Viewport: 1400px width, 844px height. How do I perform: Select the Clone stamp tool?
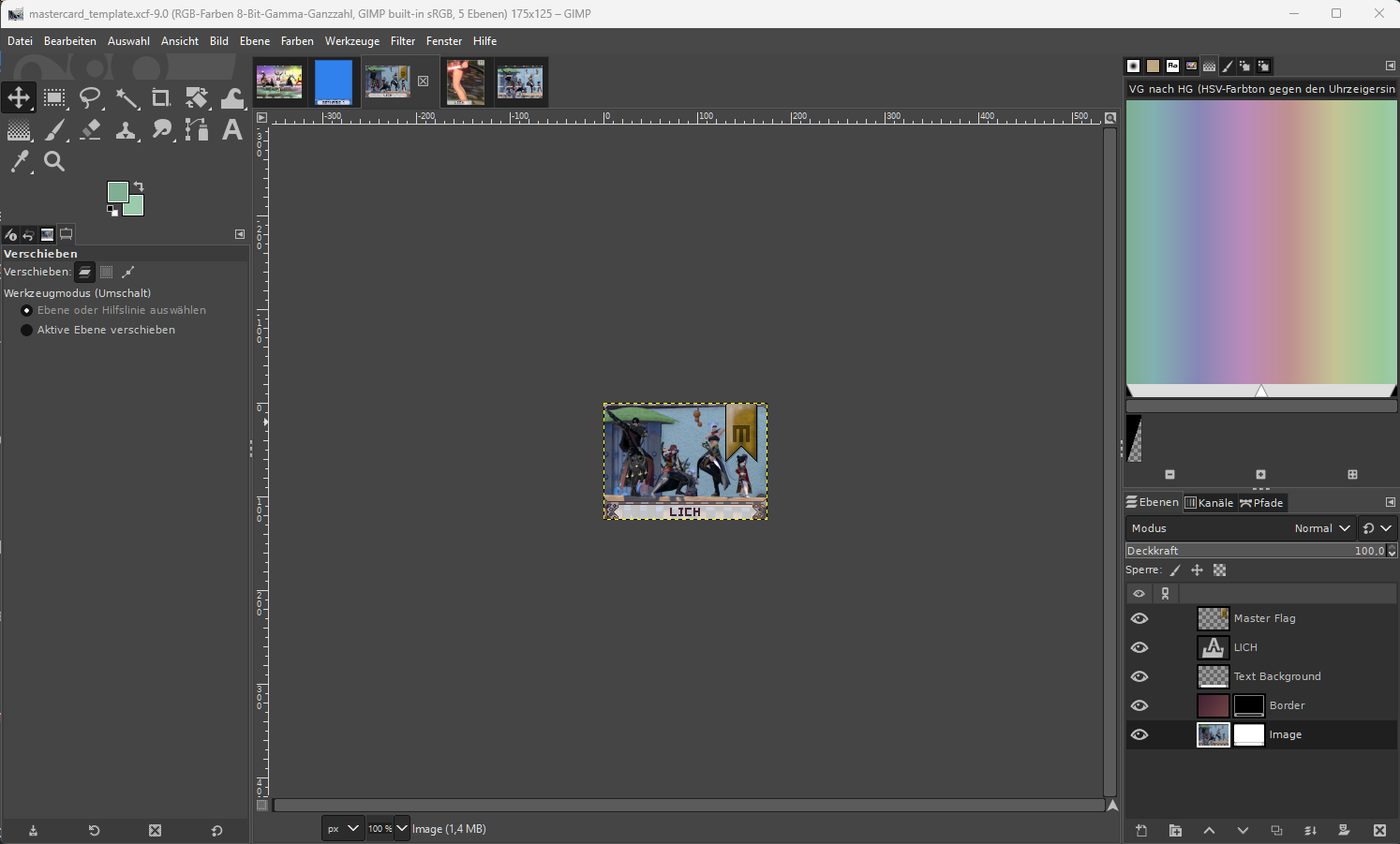(126, 130)
